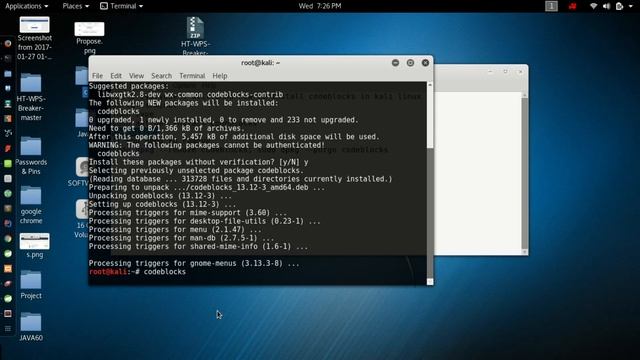The width and height of the screenshot is (640, 360).
Task: Click 'Need to get 0 B/1,366 kB' line
Action: tap(167, 128)
